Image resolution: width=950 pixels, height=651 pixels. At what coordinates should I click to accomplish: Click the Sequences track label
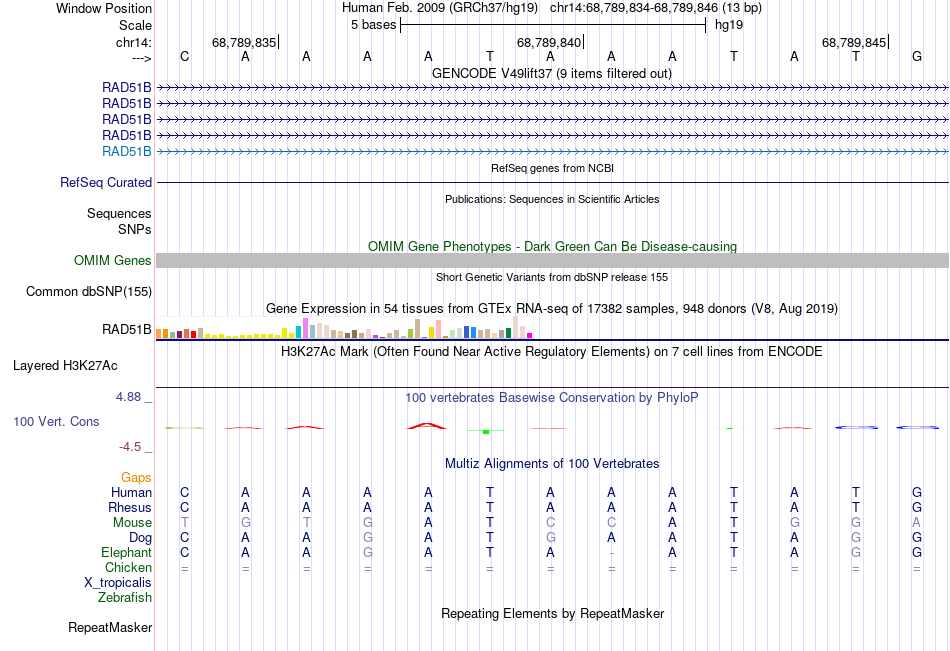(x=119, y=213)
